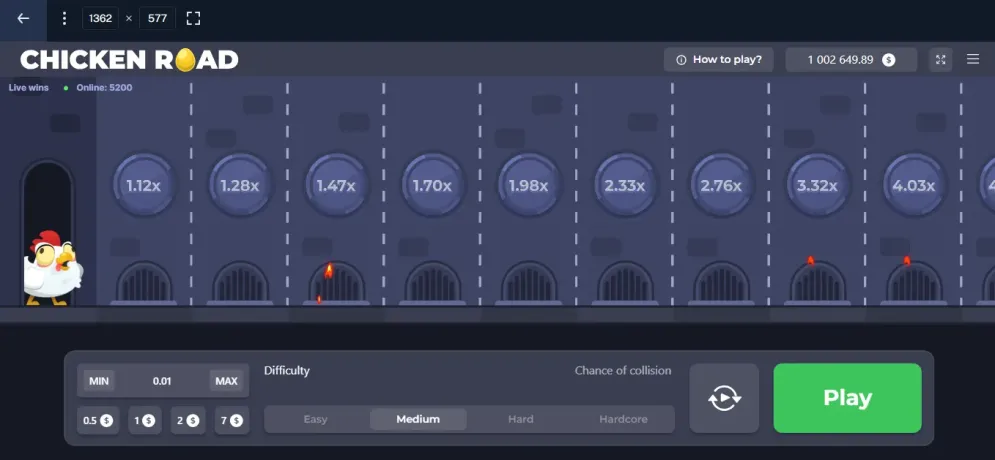
Task: Click the back arrow icon
Action: pos(23,18)
